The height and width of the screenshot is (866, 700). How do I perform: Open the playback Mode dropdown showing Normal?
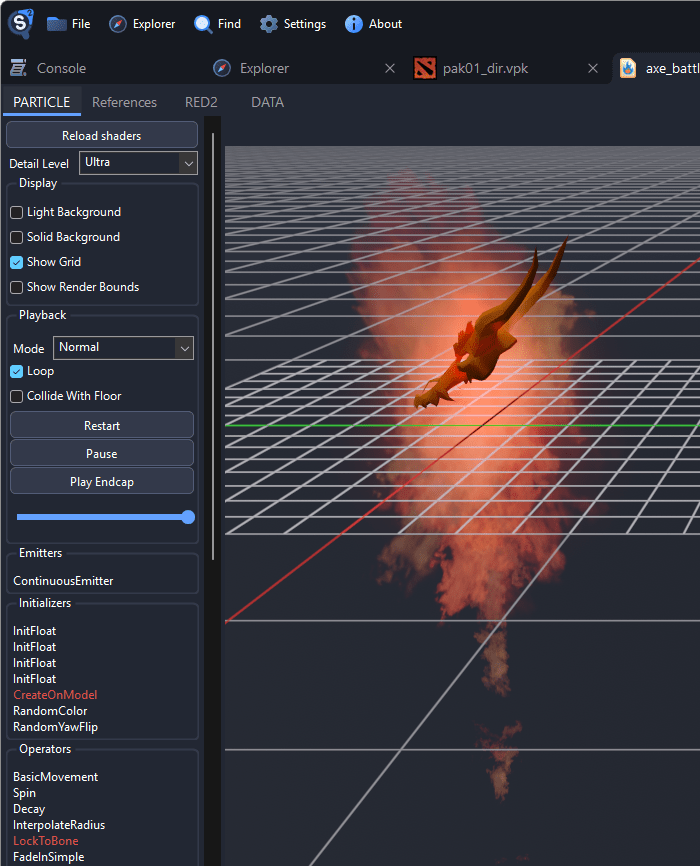123,348
